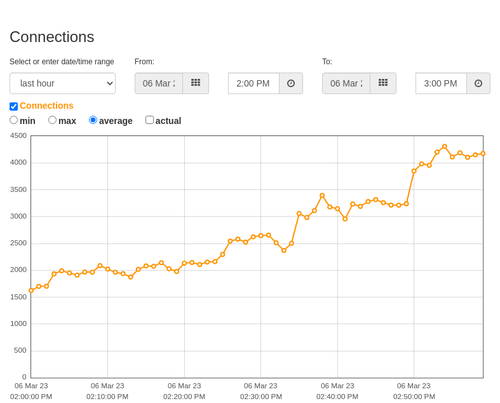Select the average radio button
This screenshot has width=500, height=403.
point(93,120)
